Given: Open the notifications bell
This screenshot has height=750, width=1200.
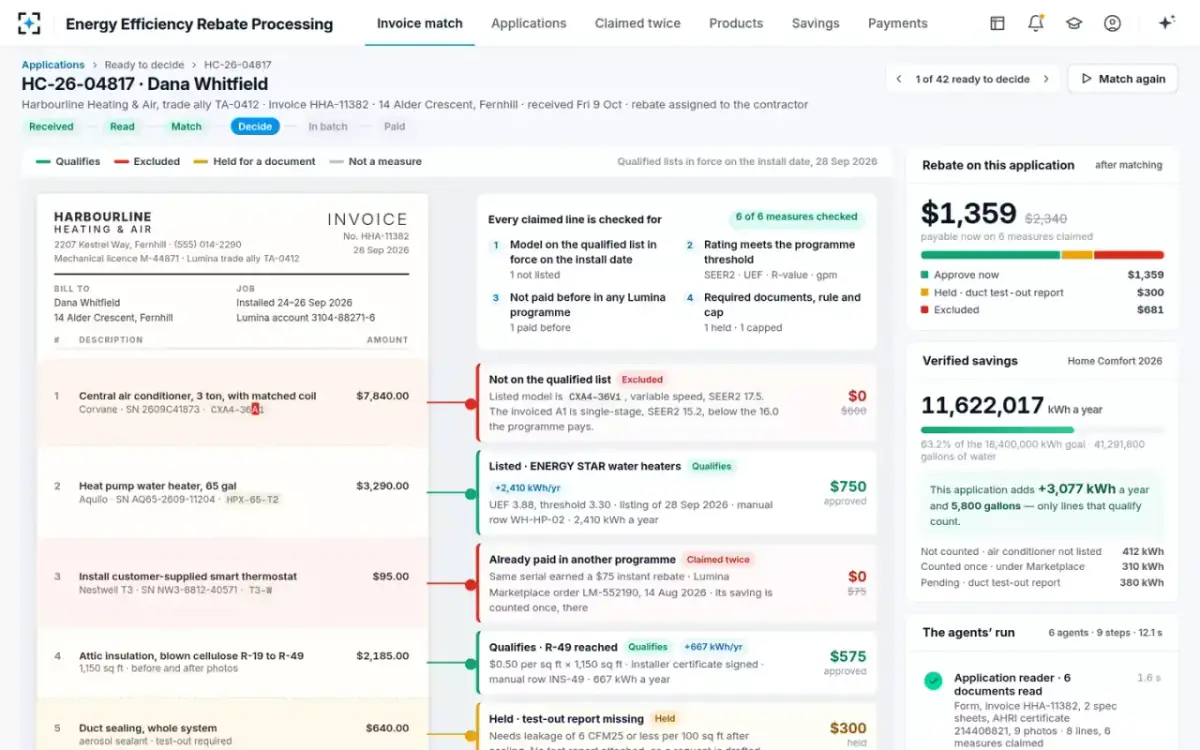Looking at the screenshot, I should [x=1036, y=23].
